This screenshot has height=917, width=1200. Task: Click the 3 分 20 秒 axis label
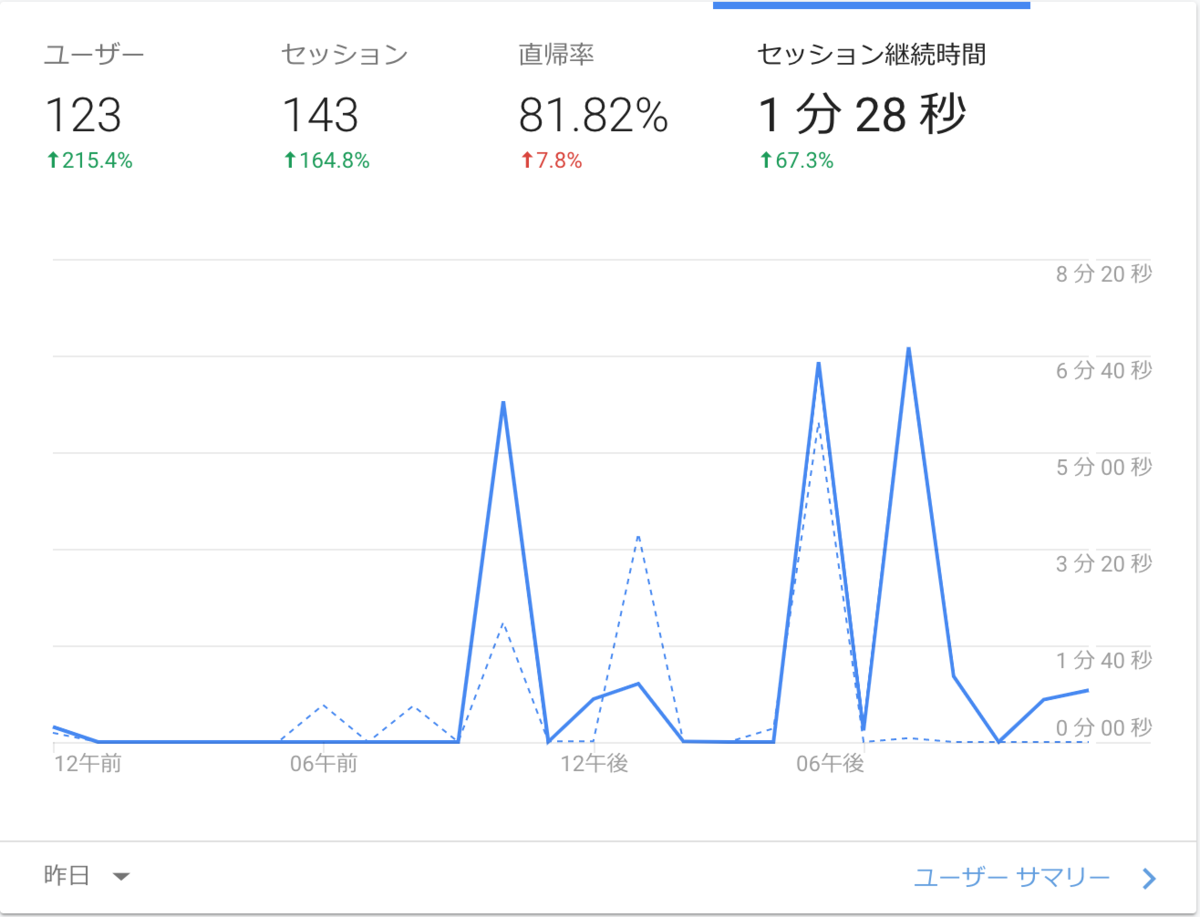1104,564
